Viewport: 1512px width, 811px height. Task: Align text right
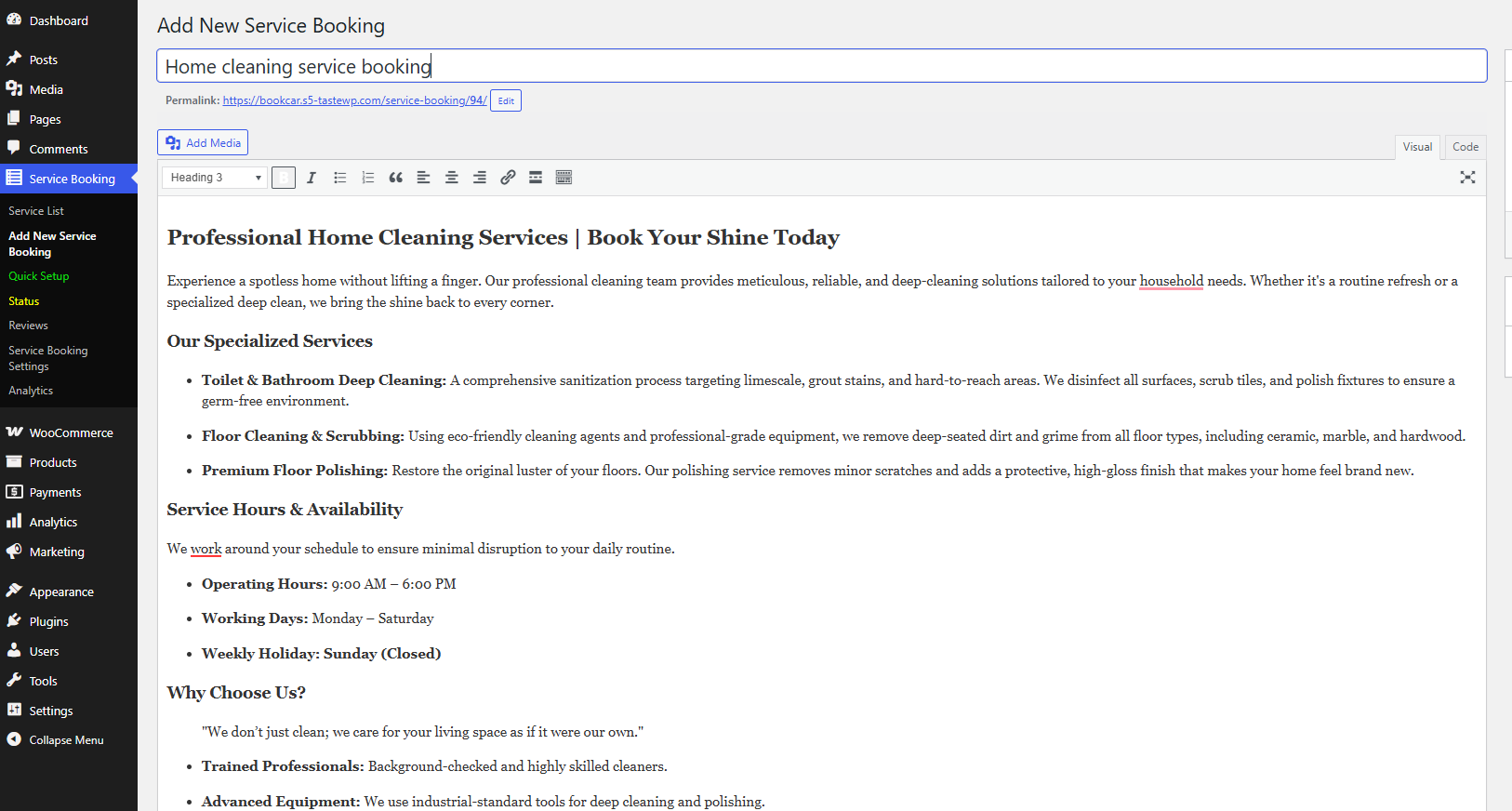pos(480,178)
